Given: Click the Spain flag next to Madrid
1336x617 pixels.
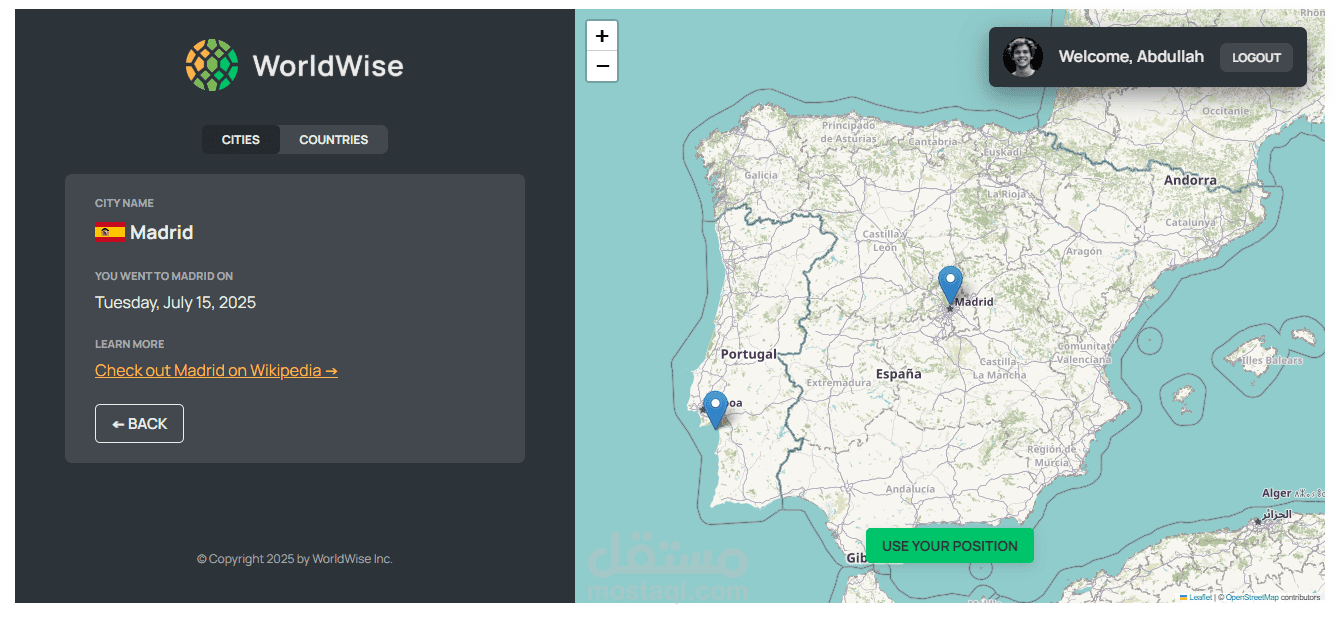Looking at the screenshot, I should click(110, 232).
